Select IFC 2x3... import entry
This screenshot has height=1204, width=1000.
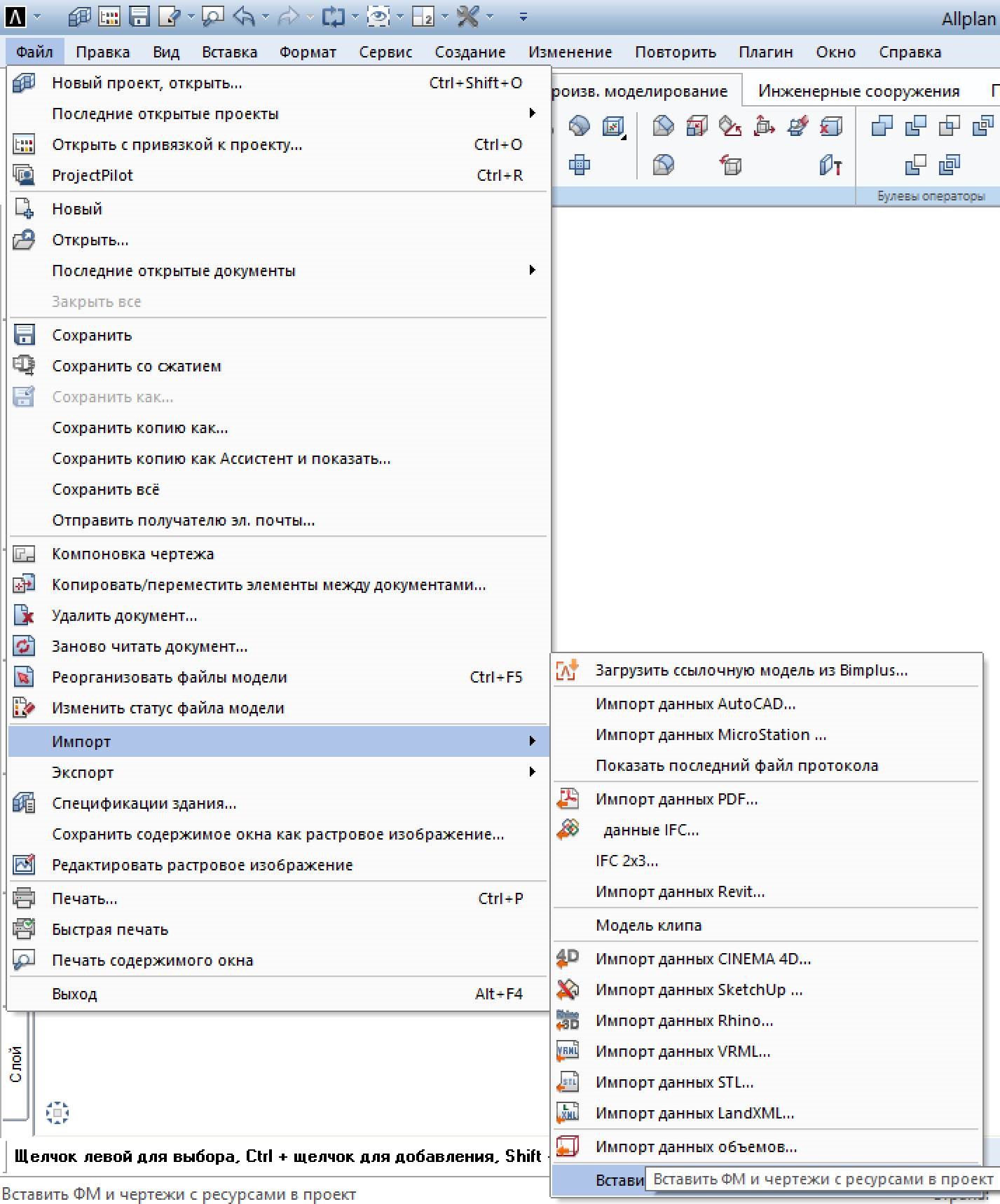pos(767,861)
